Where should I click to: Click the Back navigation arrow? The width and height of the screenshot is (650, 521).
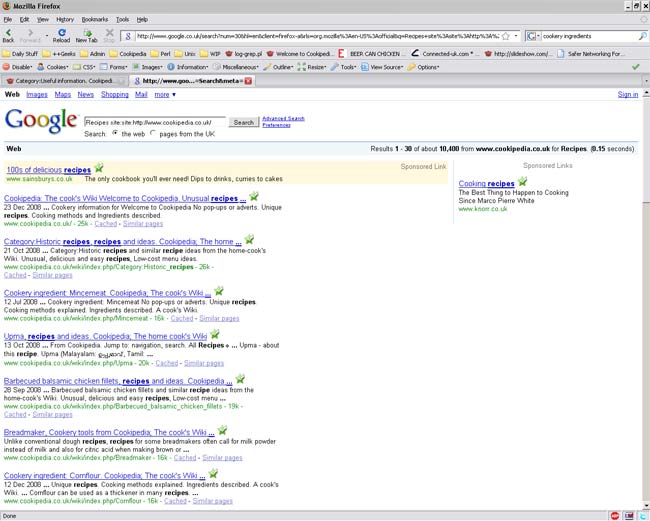pyautogui.click(x=9, y=33)
